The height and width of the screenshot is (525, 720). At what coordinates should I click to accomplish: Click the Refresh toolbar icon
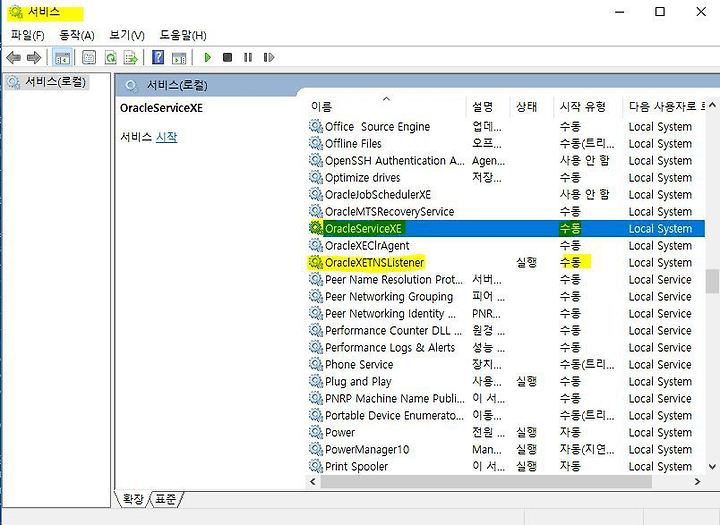click(111, 57)
